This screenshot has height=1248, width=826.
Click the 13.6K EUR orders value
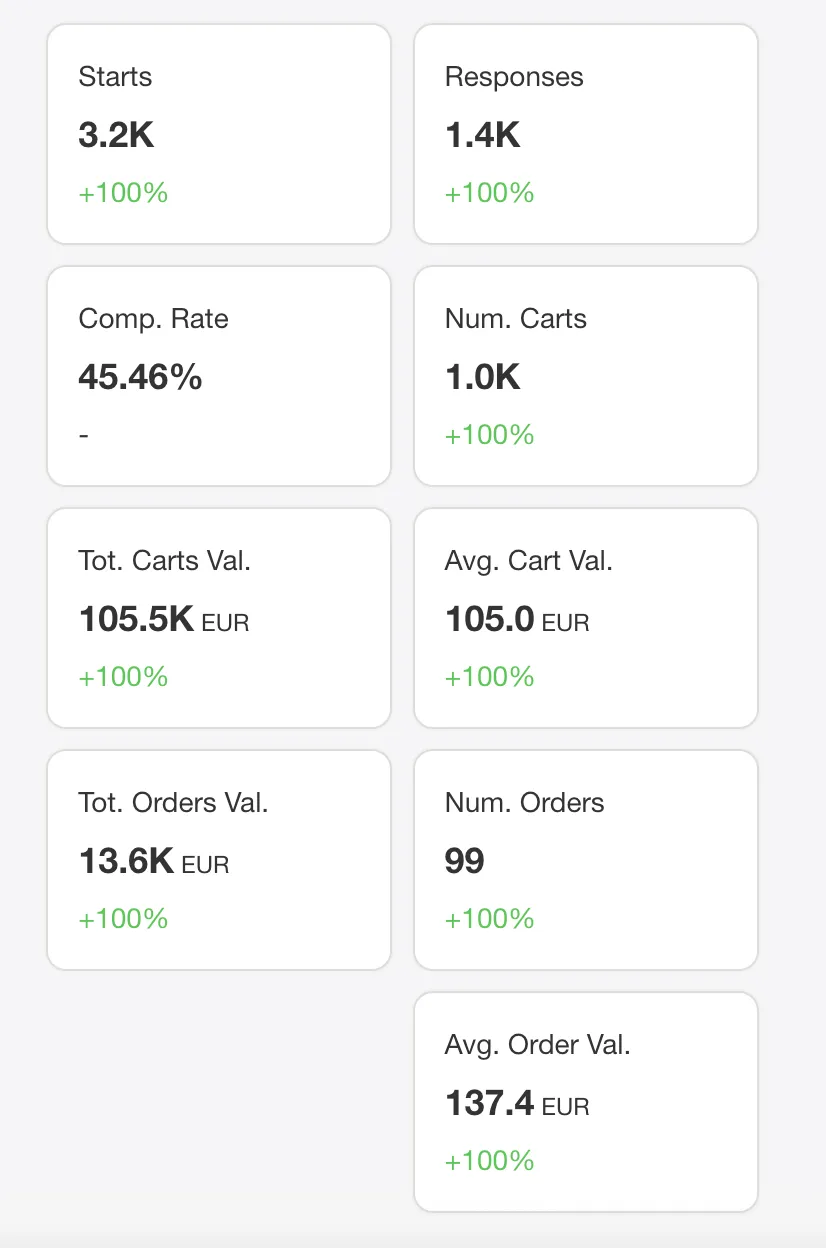click(153, 862)
